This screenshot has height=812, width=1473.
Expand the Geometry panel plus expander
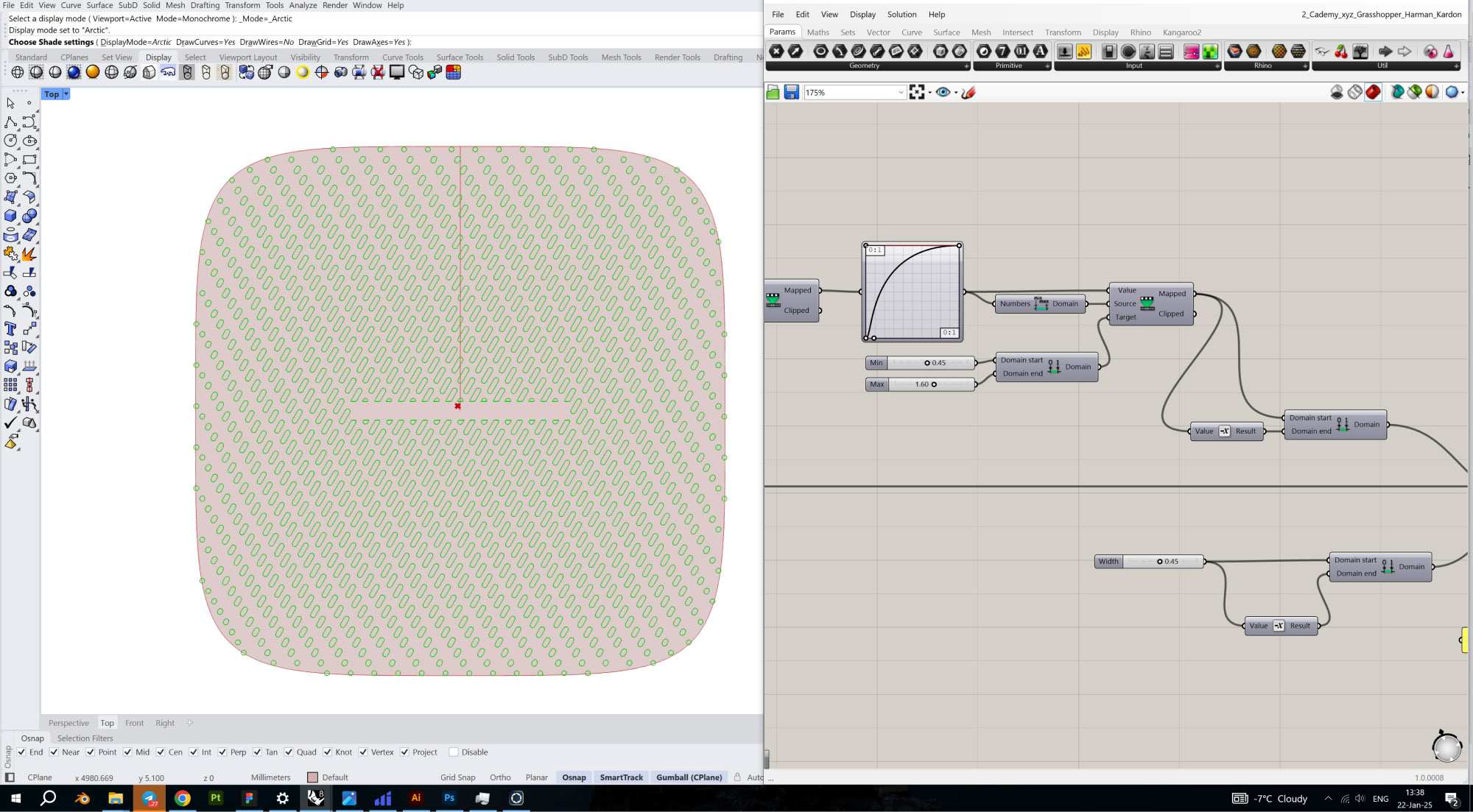(966, 66)
